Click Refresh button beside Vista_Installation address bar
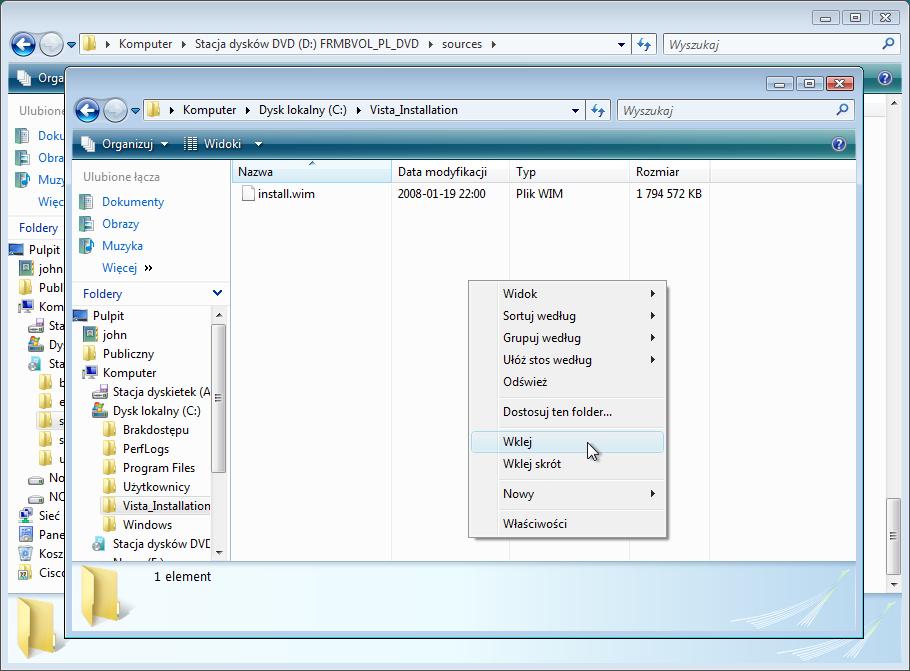The width and height of the screenshot is (910, 671). click(598, 110)
